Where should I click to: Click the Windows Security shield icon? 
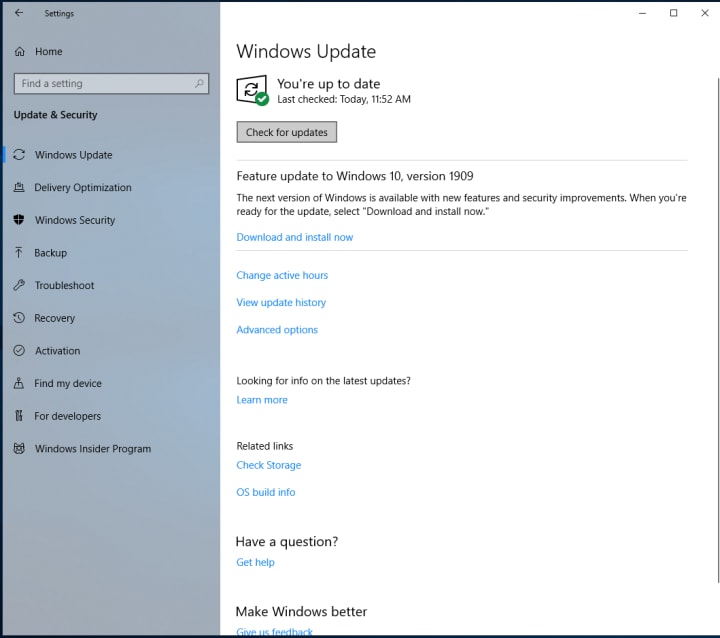(x=19, y=220)
